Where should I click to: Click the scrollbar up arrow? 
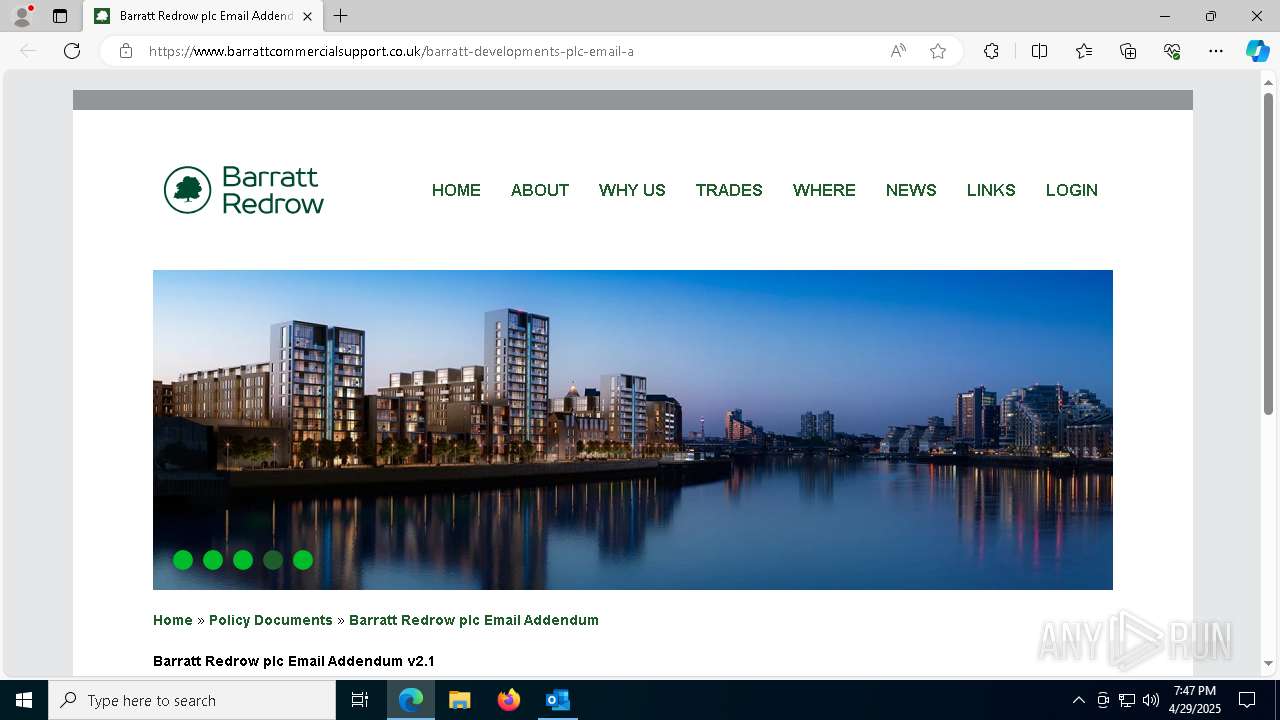pyautogui.click(x=1268, y=81)
